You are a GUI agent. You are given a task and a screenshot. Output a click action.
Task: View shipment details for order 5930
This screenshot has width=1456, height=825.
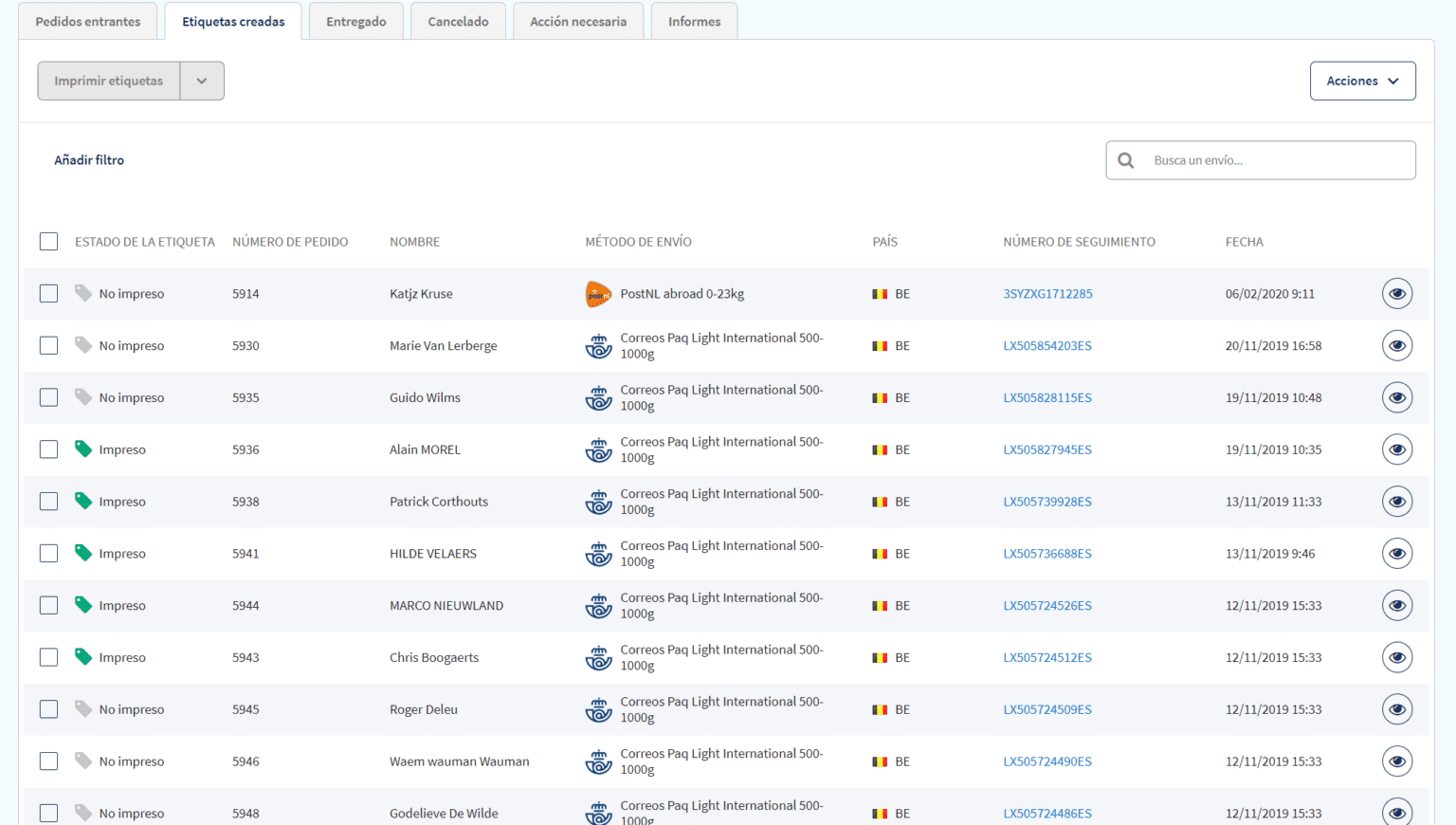(1397, 346)
